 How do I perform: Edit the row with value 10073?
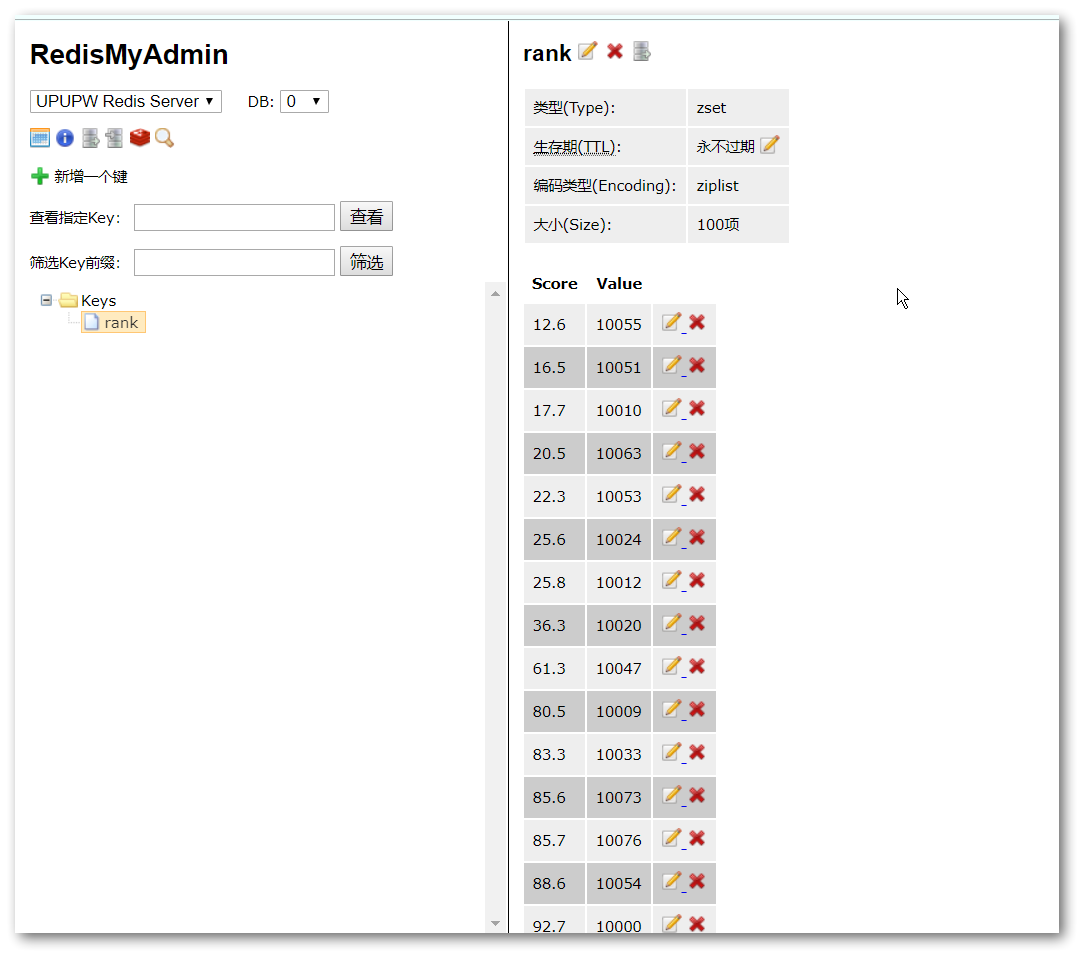click(x=672, y=796)
